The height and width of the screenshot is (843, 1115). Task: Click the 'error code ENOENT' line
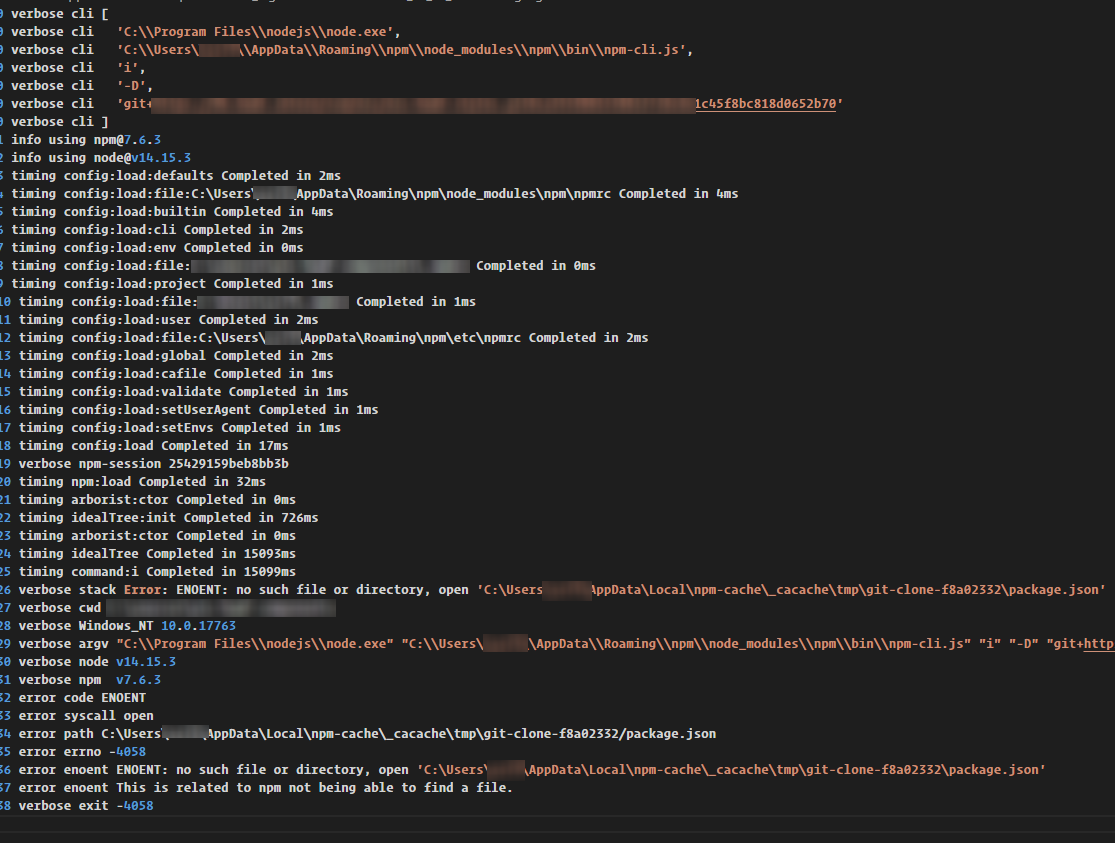pyautogui.click(x=82, y=698)
